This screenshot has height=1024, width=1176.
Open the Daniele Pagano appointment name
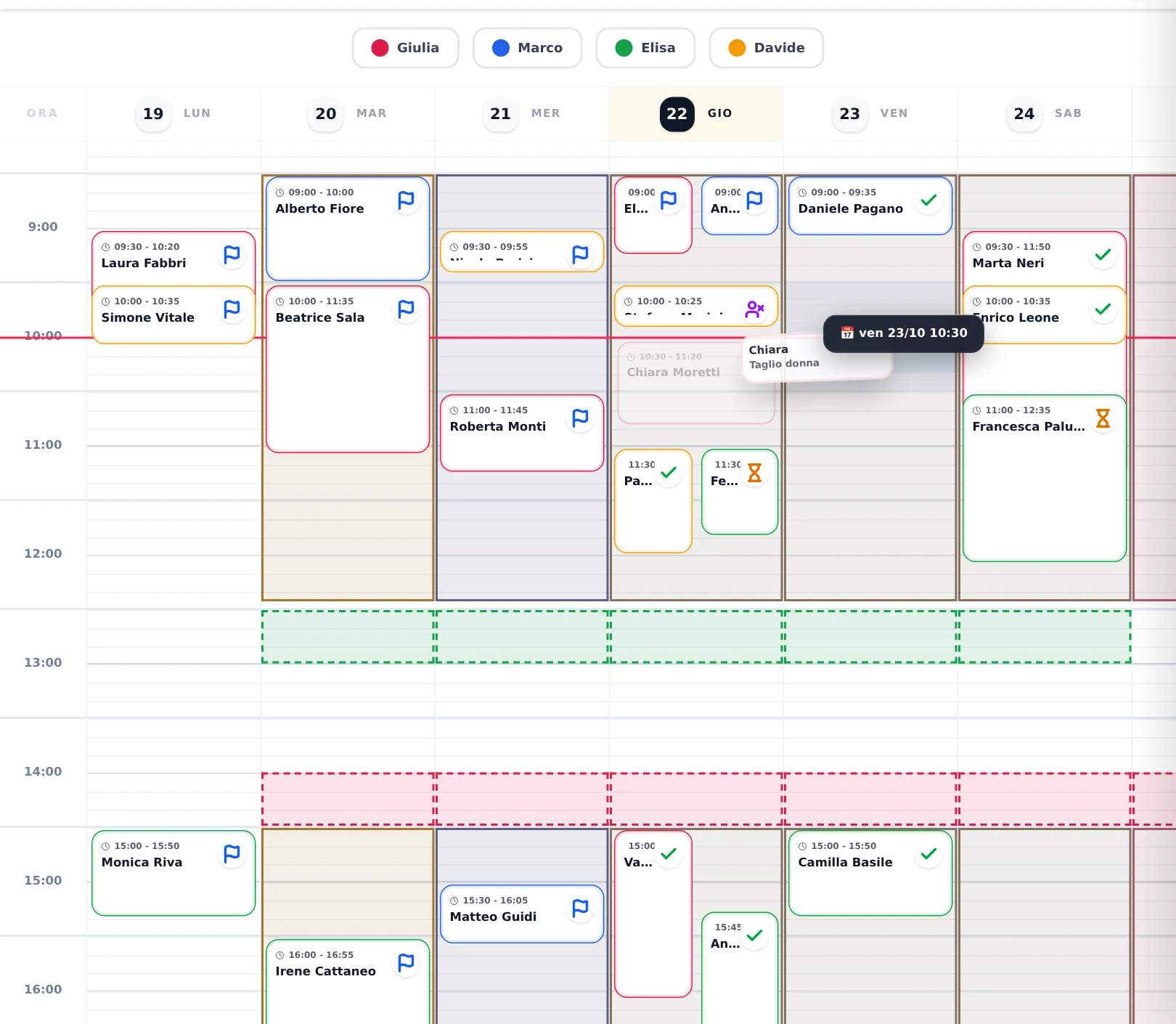pos(851,208)
